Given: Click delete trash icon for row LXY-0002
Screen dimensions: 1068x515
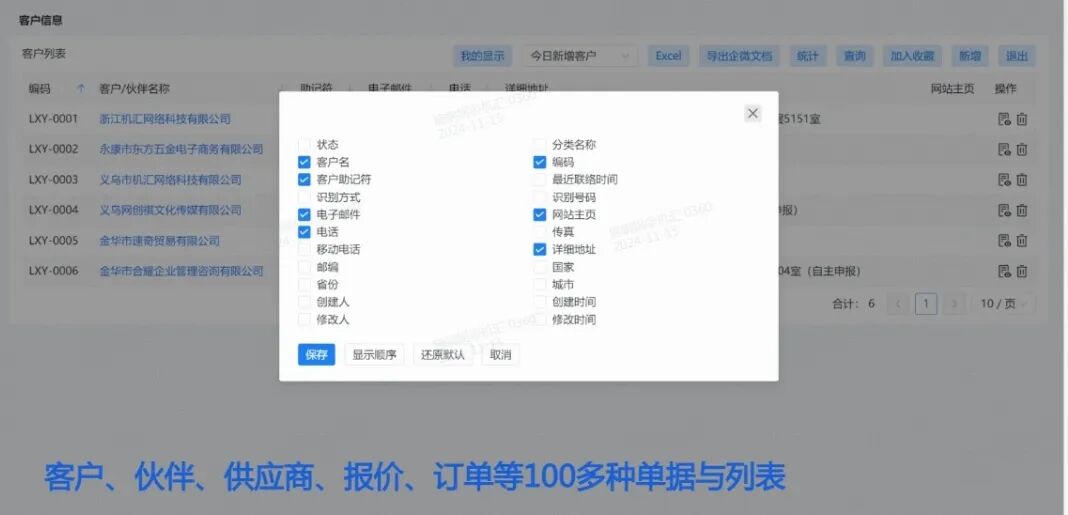Looking at the screenshot, I should [1022, 149].
